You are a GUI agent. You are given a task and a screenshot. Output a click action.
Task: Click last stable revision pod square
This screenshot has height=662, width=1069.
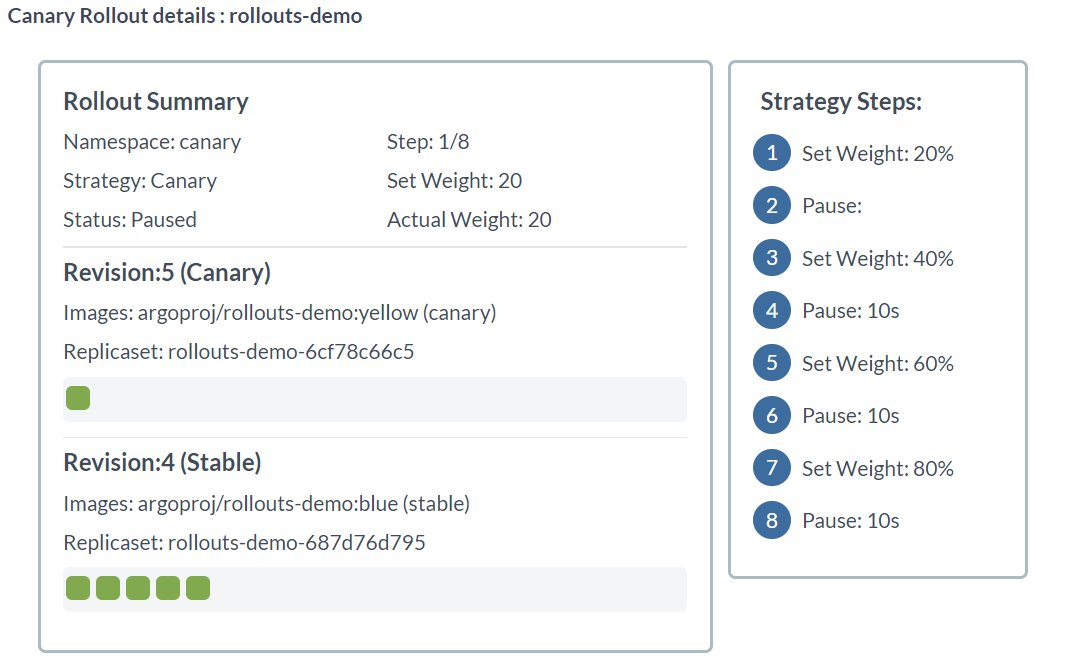point(198,588)
